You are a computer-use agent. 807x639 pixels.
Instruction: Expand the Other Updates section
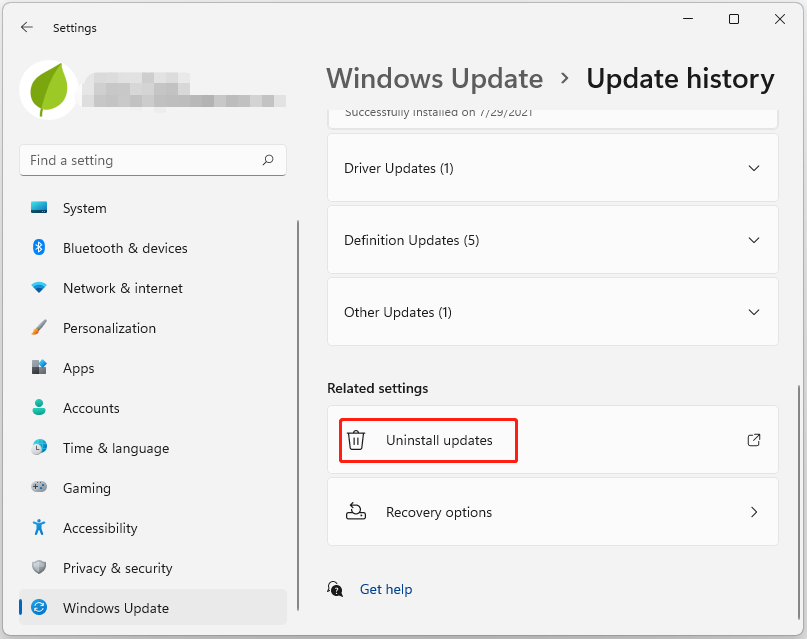(553, 312)
